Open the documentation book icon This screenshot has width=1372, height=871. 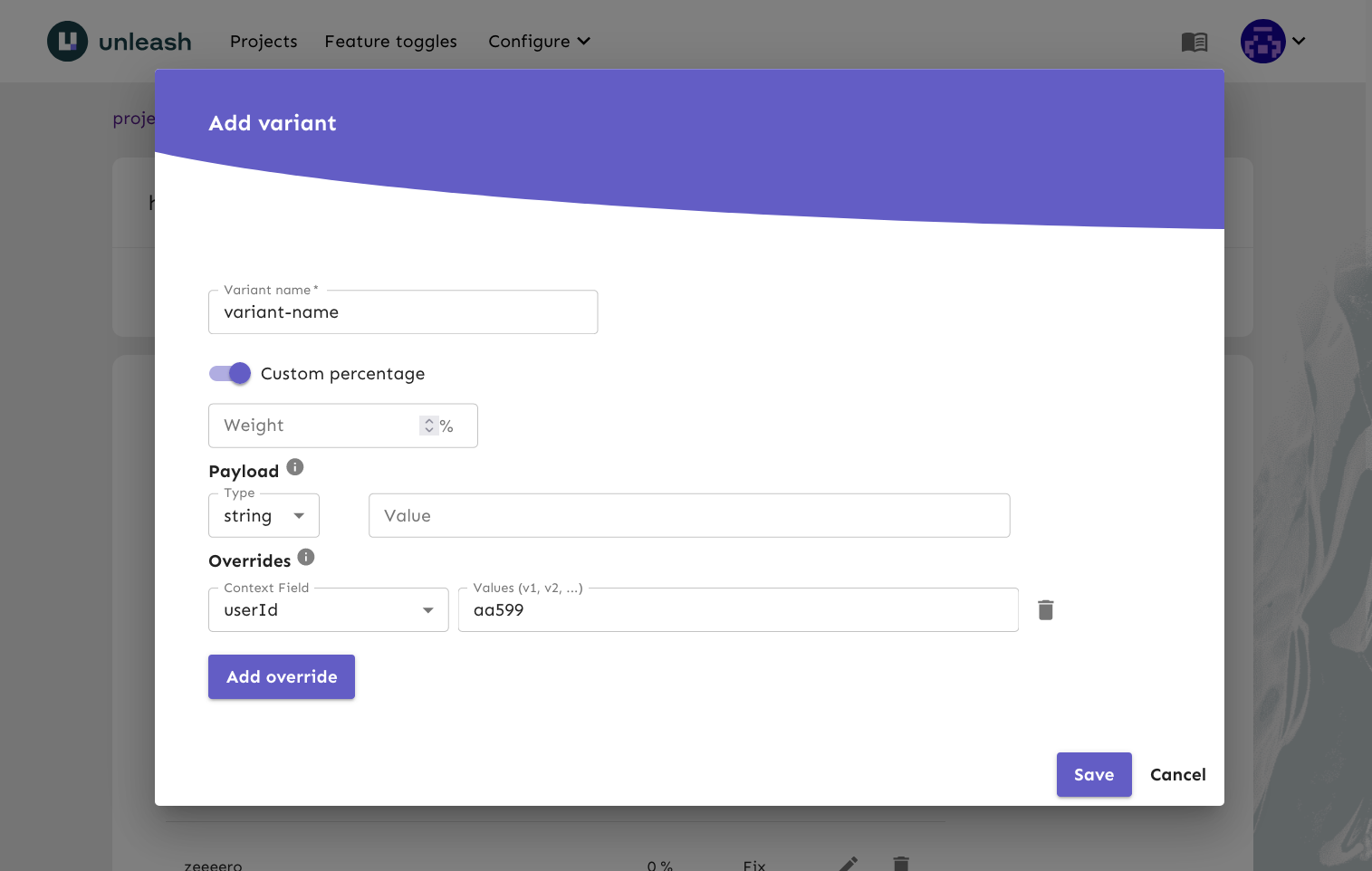(x=1194, y=42)
